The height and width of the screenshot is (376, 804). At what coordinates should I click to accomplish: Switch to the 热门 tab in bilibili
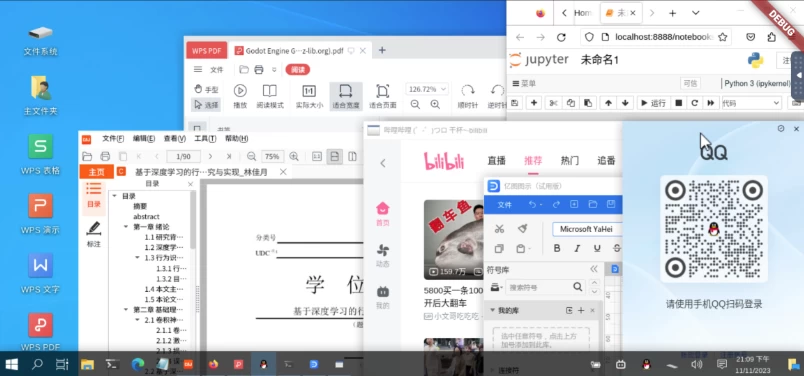pyautogui.click(x=570, y=161)
